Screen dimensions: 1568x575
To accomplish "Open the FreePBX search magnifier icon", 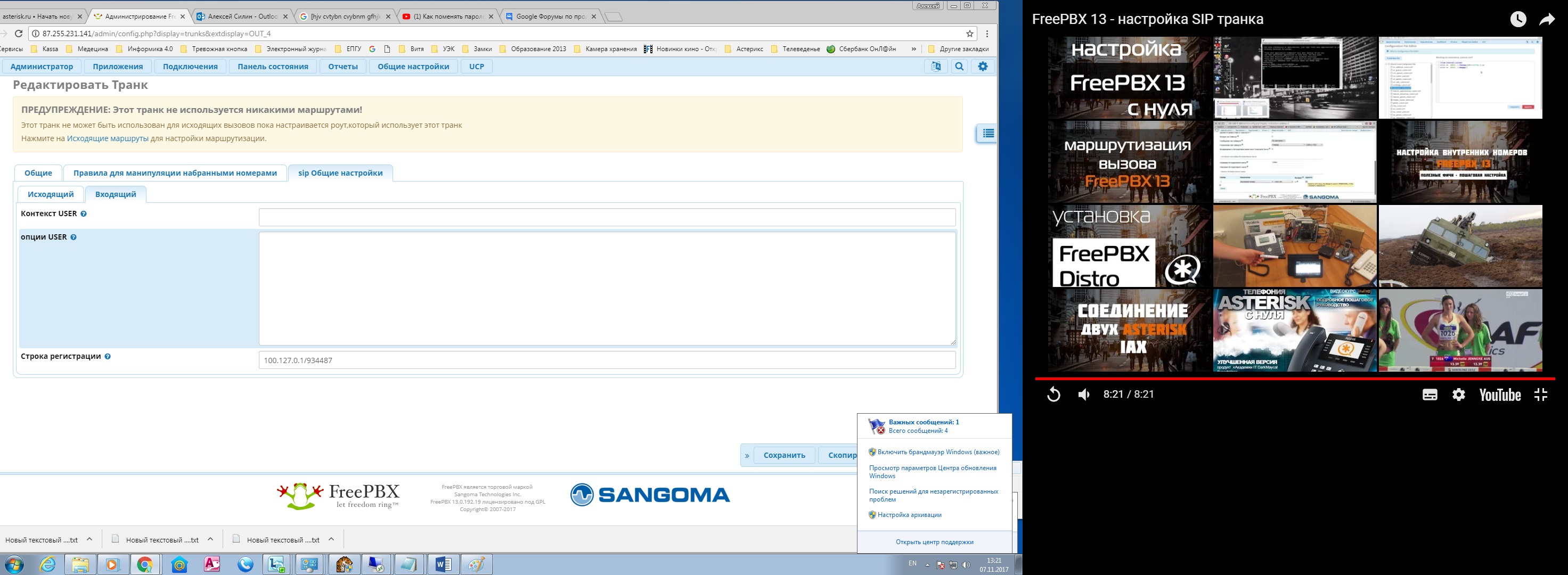I will (959, 67).
